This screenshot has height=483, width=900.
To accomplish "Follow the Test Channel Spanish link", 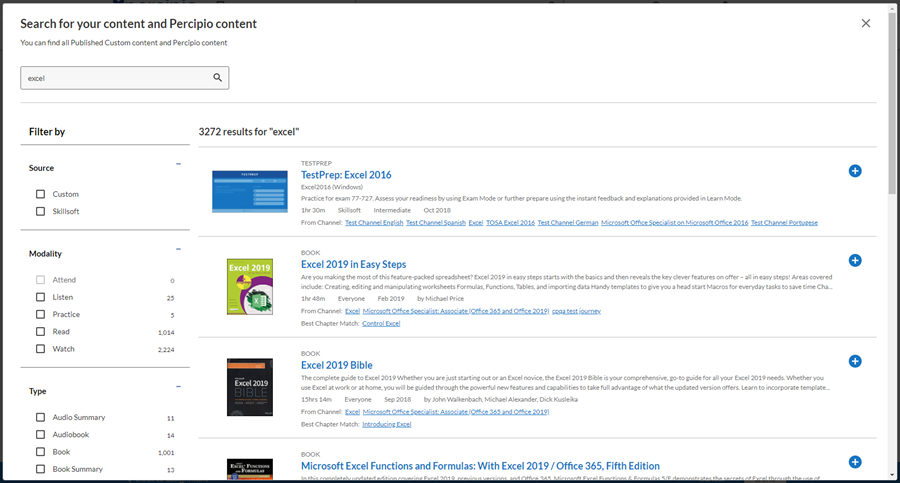I will [436, 223].
